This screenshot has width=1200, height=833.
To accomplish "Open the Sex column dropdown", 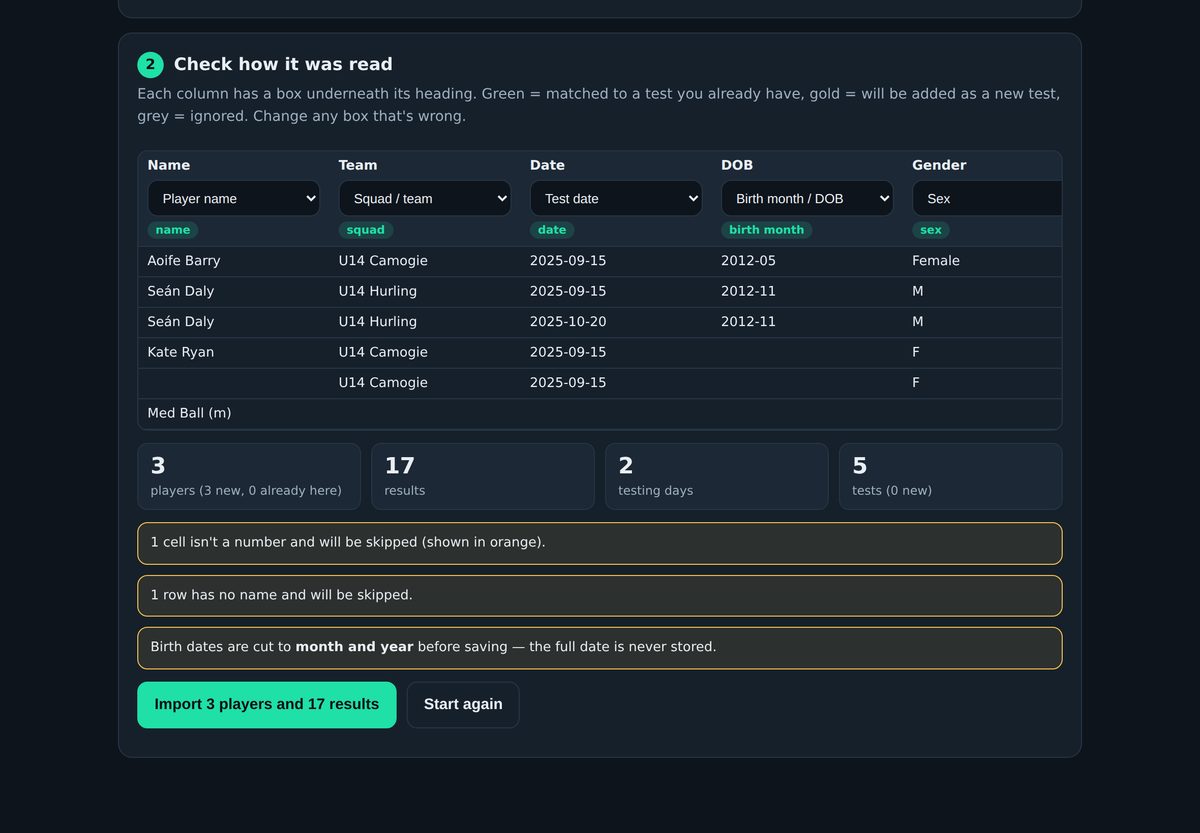I will (x=987, y=198).
